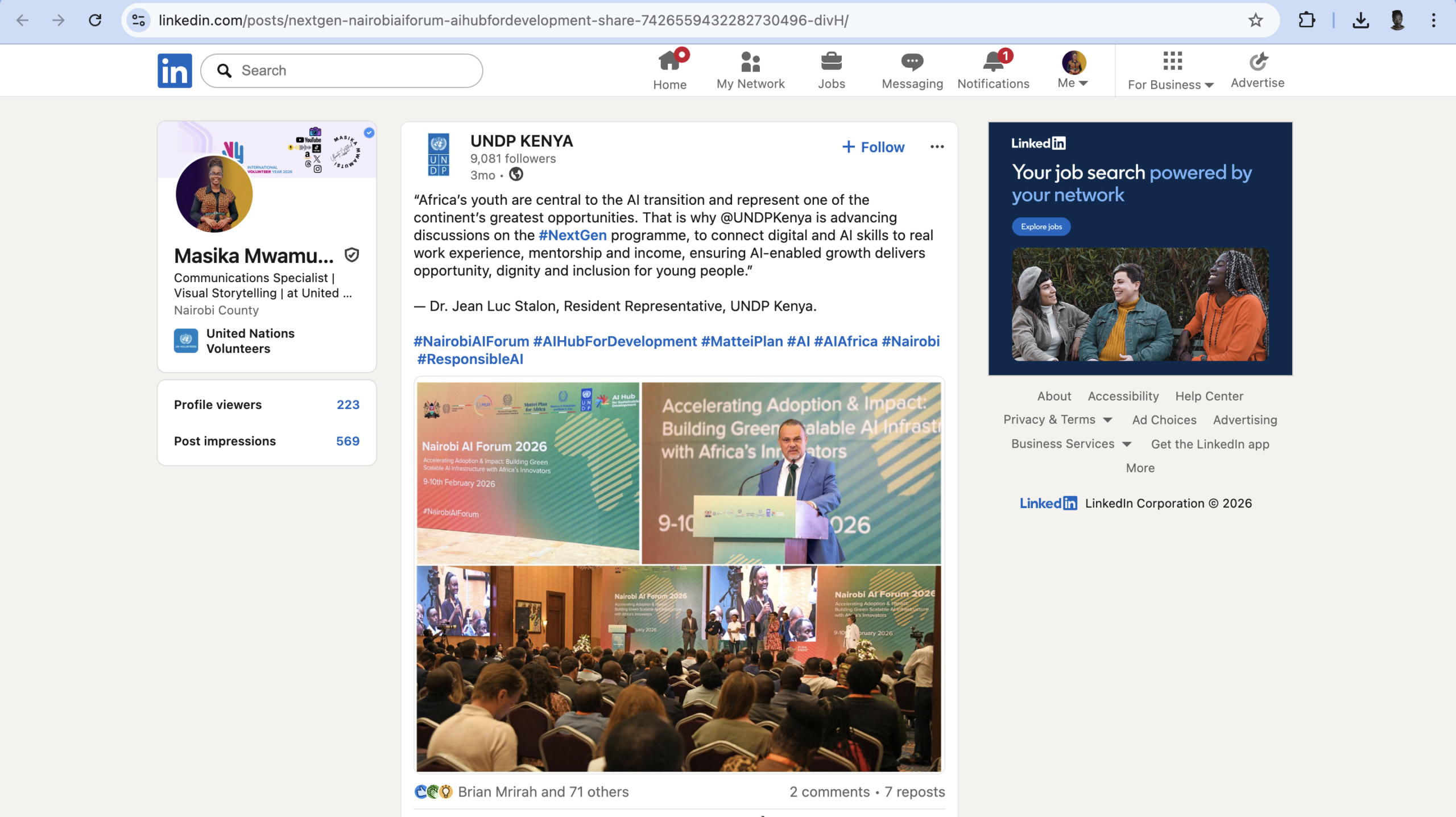Click the browser forward arrow
The image size is (1456, 817).
click(x=59, y=20)
